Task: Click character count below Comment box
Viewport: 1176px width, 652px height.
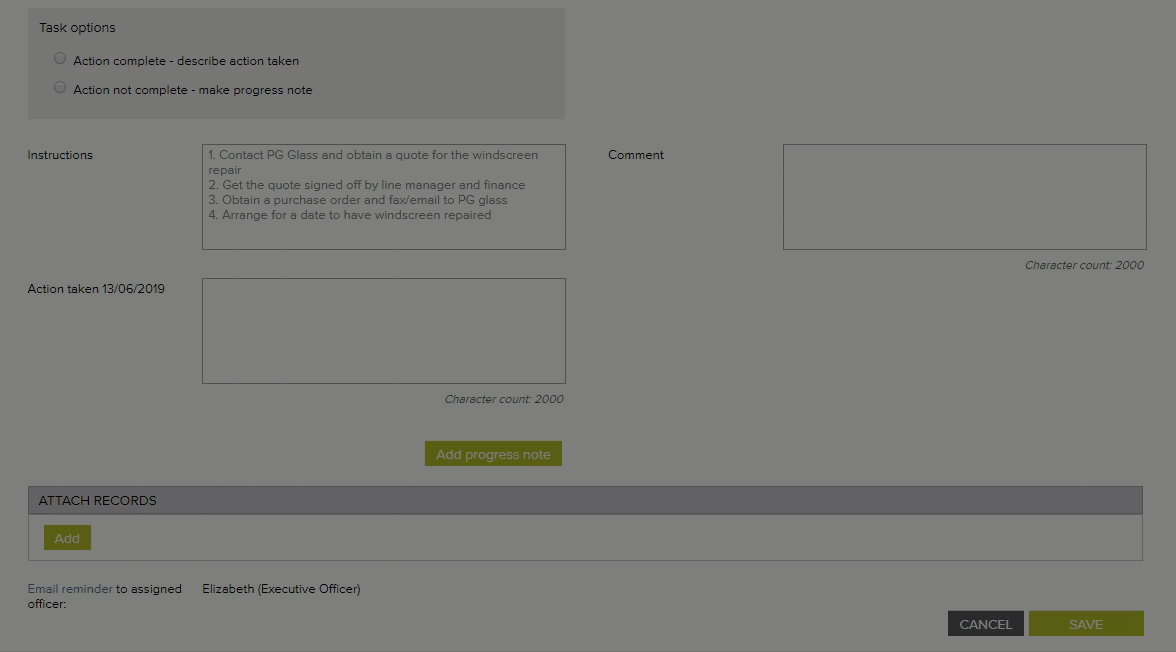Action: 1084,265
